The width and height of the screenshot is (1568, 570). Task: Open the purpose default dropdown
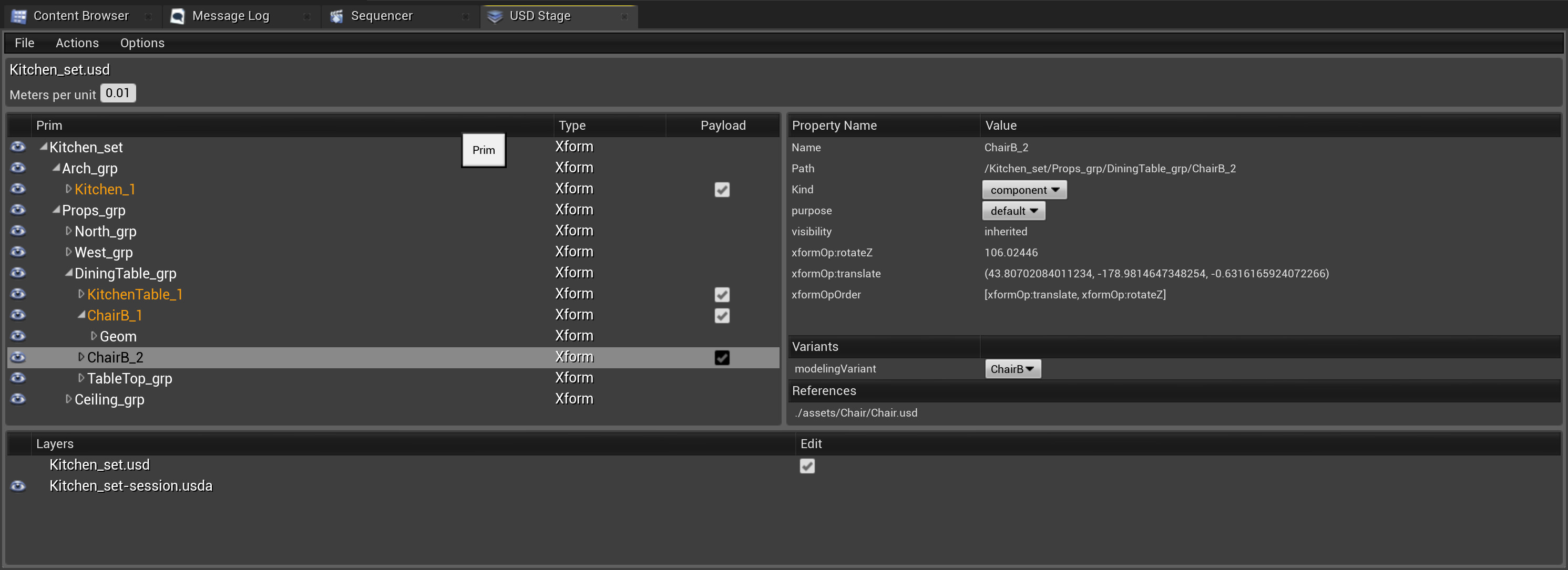point(1013,211)
